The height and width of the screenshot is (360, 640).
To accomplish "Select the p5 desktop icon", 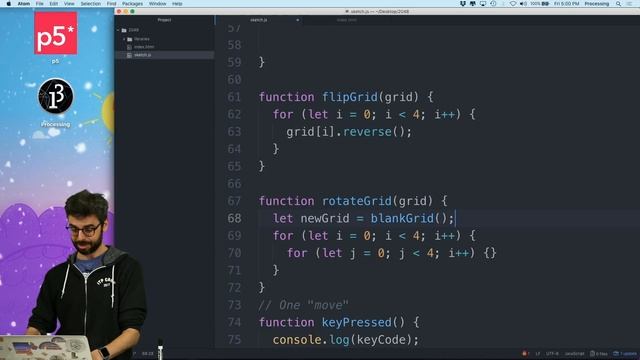I will click(x=56, y=33).
